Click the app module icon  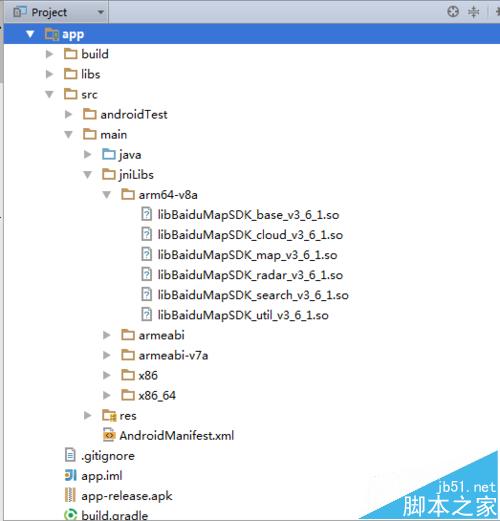pyautogui.click(x=52, y=34)
